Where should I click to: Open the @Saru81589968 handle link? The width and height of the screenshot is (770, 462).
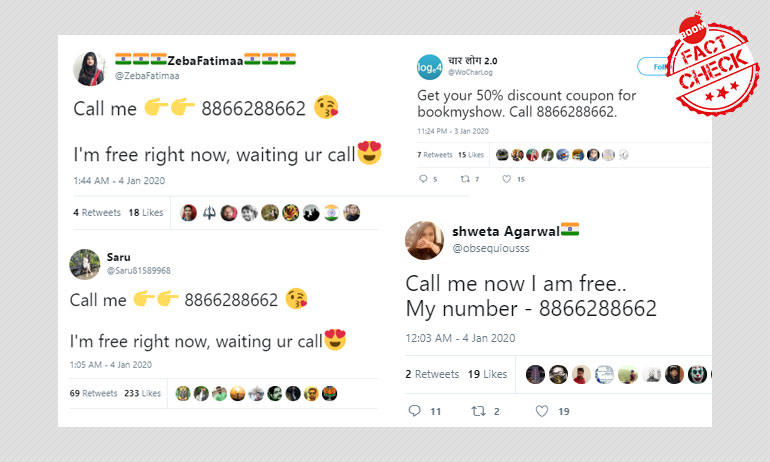tap(138, 271)
